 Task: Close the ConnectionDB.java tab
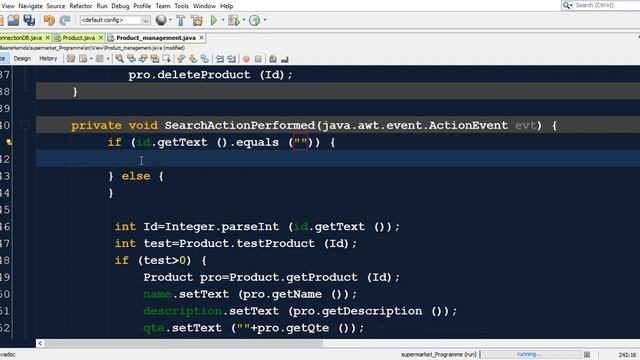pos(47,38)
